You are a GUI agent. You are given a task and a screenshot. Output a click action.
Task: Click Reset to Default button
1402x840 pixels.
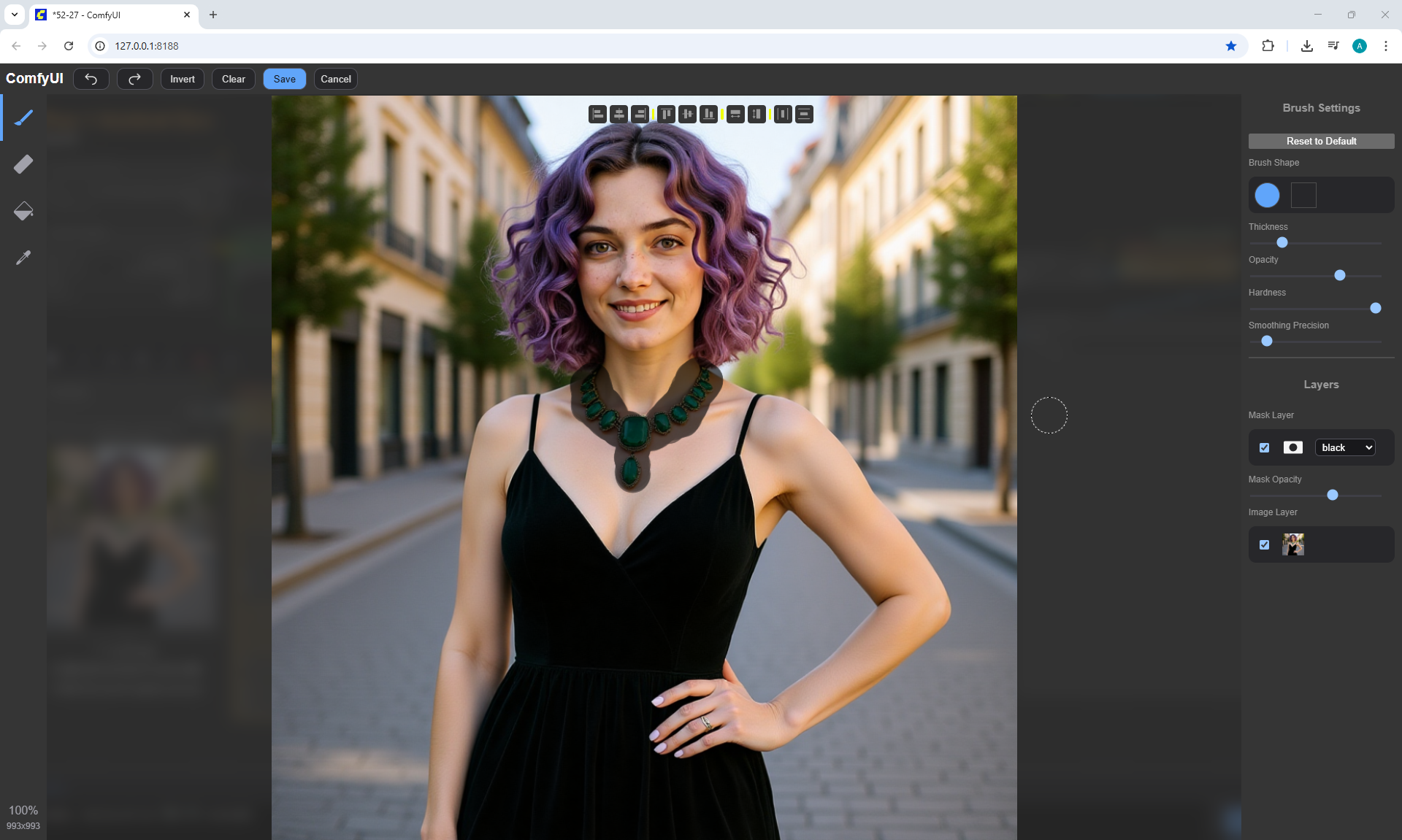1321,141
